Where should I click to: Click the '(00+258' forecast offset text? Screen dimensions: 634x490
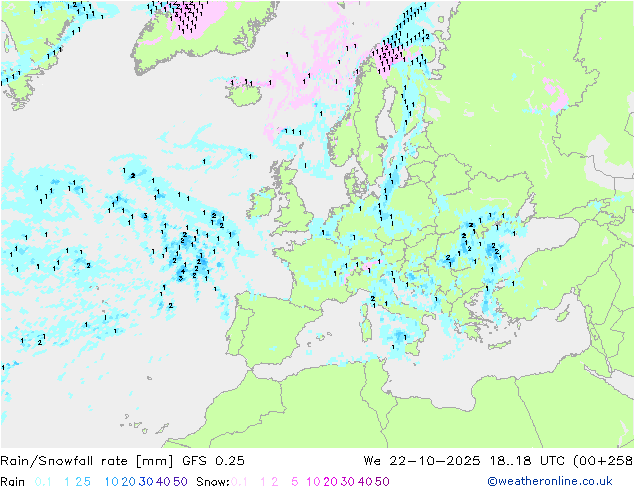pyautogui.click(x=603, y=461)
